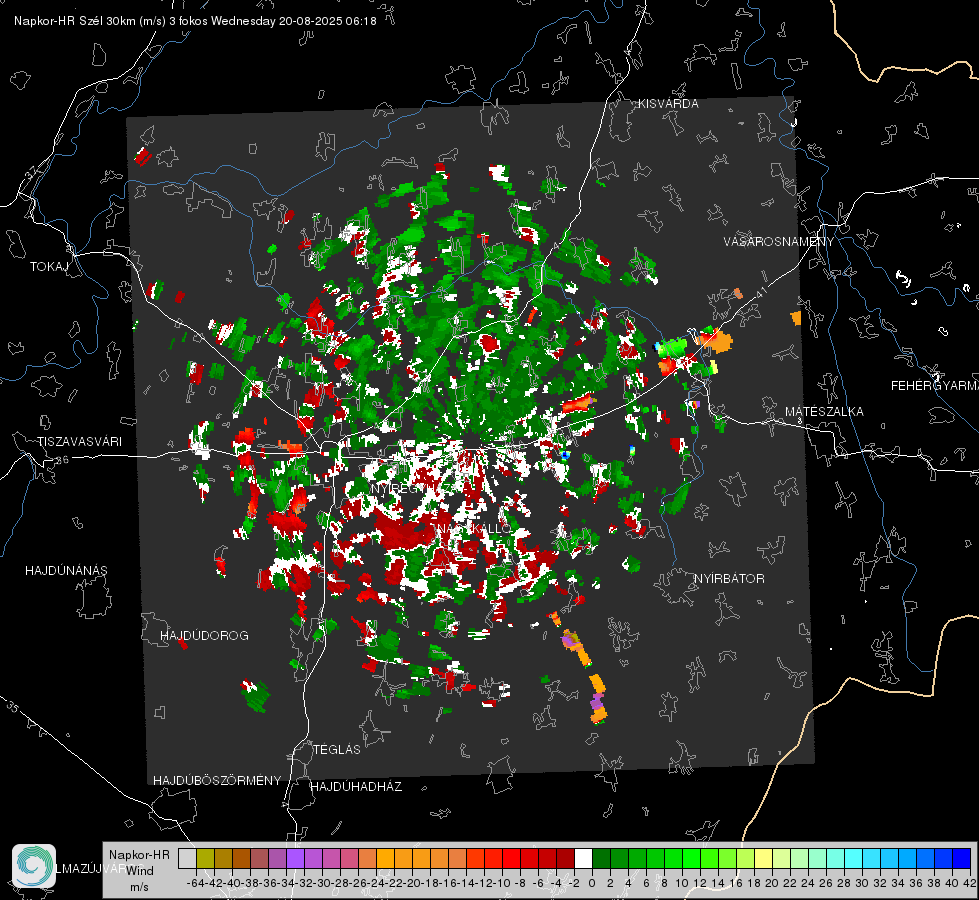Click the m/s unit label in legend

coord(139,887)
